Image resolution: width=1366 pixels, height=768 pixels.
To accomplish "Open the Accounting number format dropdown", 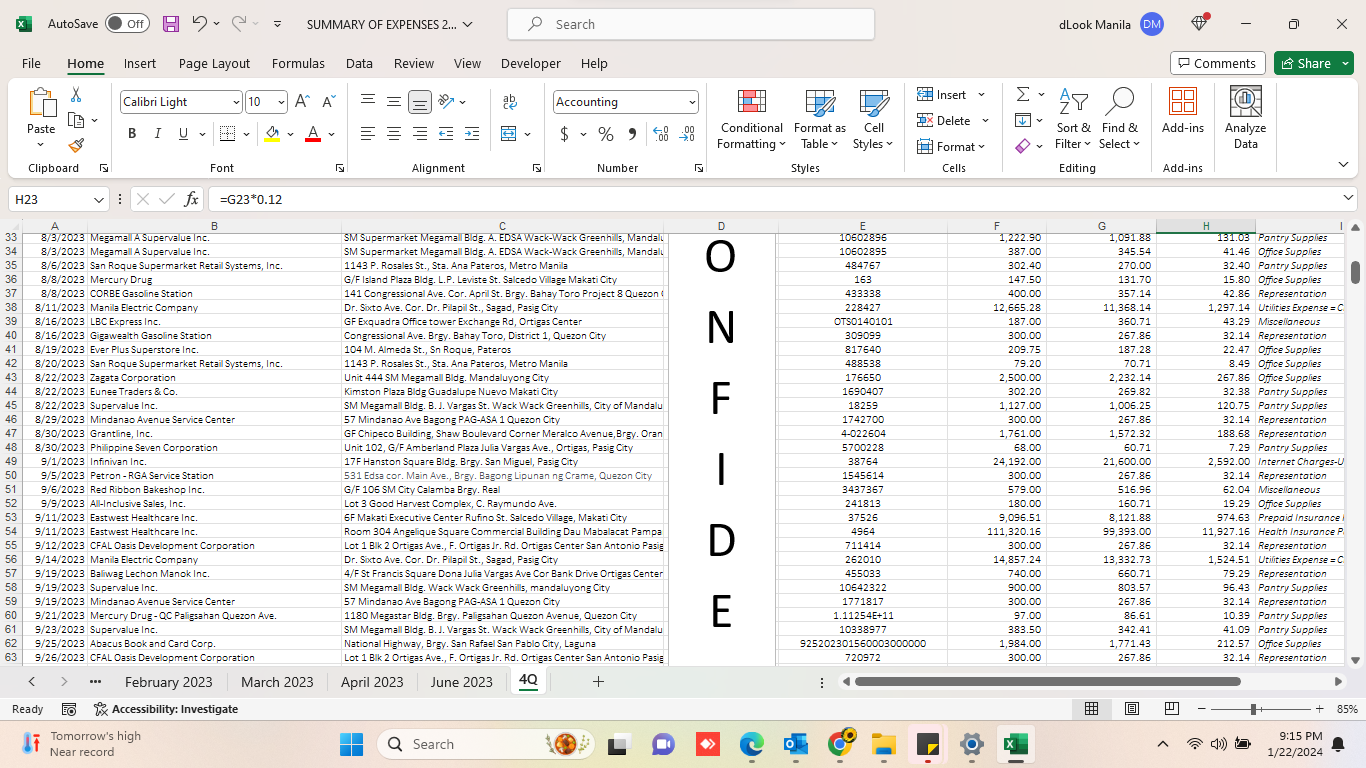I will coord(692,102).
